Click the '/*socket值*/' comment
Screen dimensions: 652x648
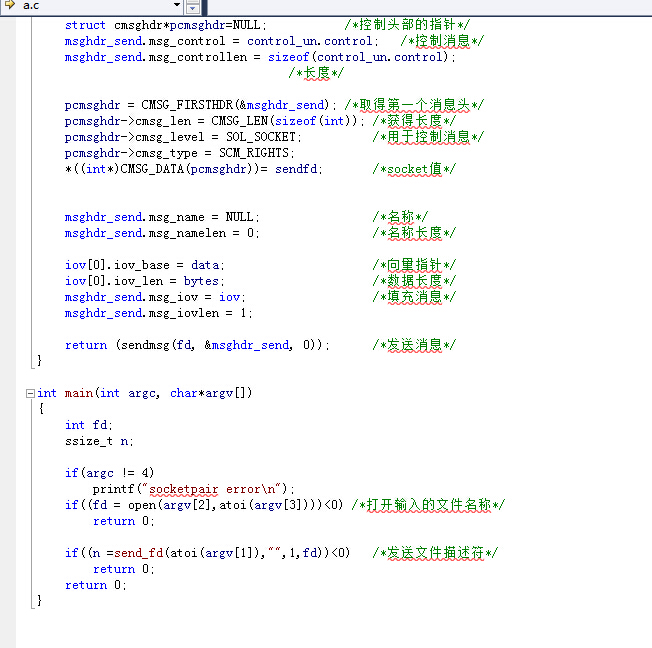(414, 169)
